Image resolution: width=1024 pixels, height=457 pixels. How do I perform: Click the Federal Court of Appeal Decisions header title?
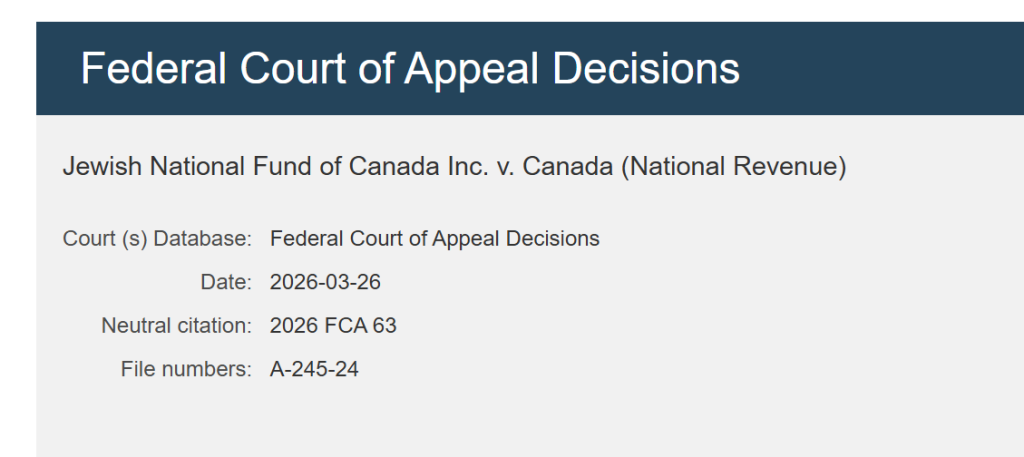pyautogui.click(x=410, y=68)
